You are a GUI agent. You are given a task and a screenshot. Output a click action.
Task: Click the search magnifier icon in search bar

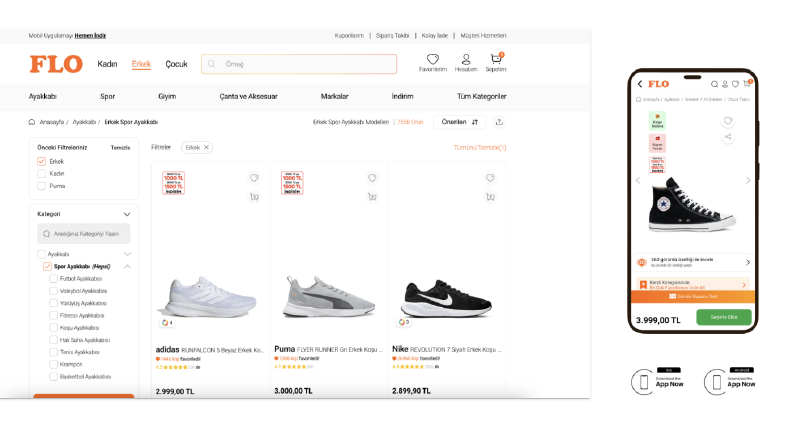point(211,64)
